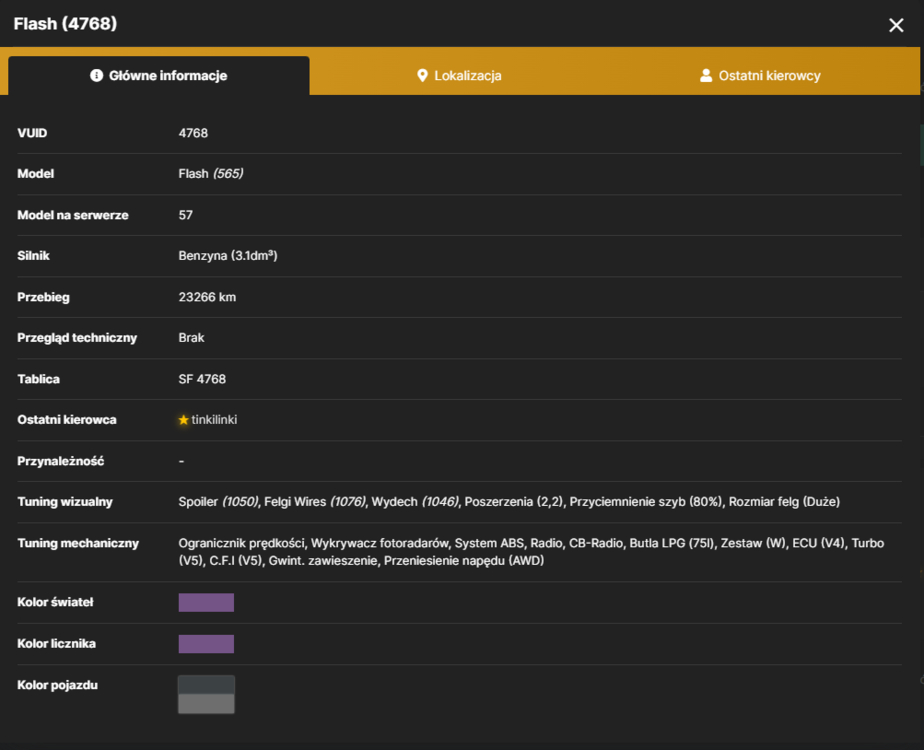Click the VUID row label
Screen dimensions: 924x750
tap(32, 133)
